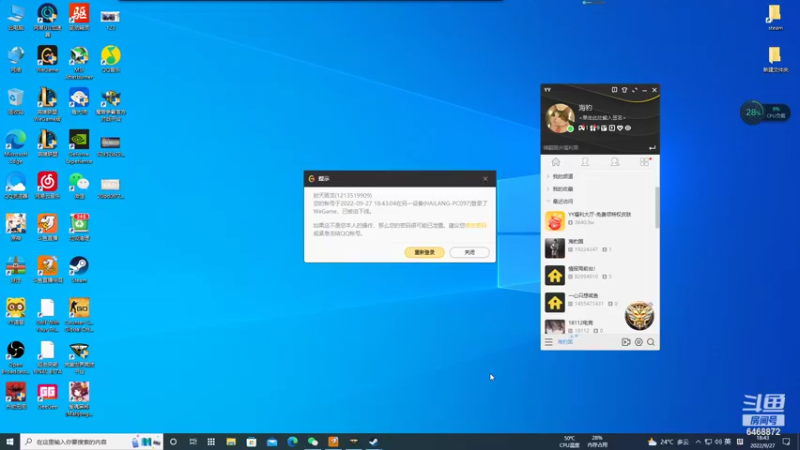The width and height of the screenshot is (800, 450).
Task: Open Task View on the taskbar
Action: click(x=193, y=442)
